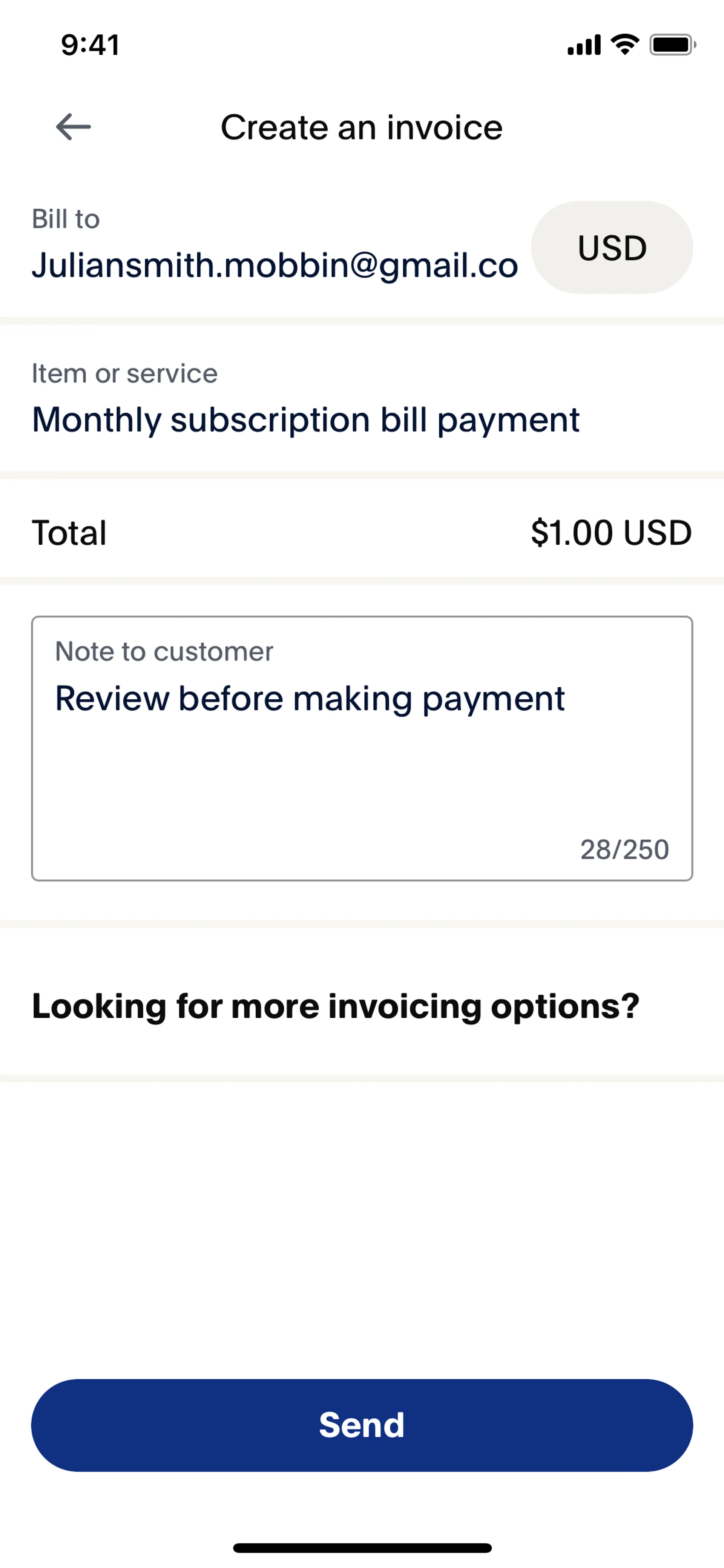Tap the home indicator bar
Image resolution: width=724 pixels, height=1568 pixels.
tap(362, 1548)
